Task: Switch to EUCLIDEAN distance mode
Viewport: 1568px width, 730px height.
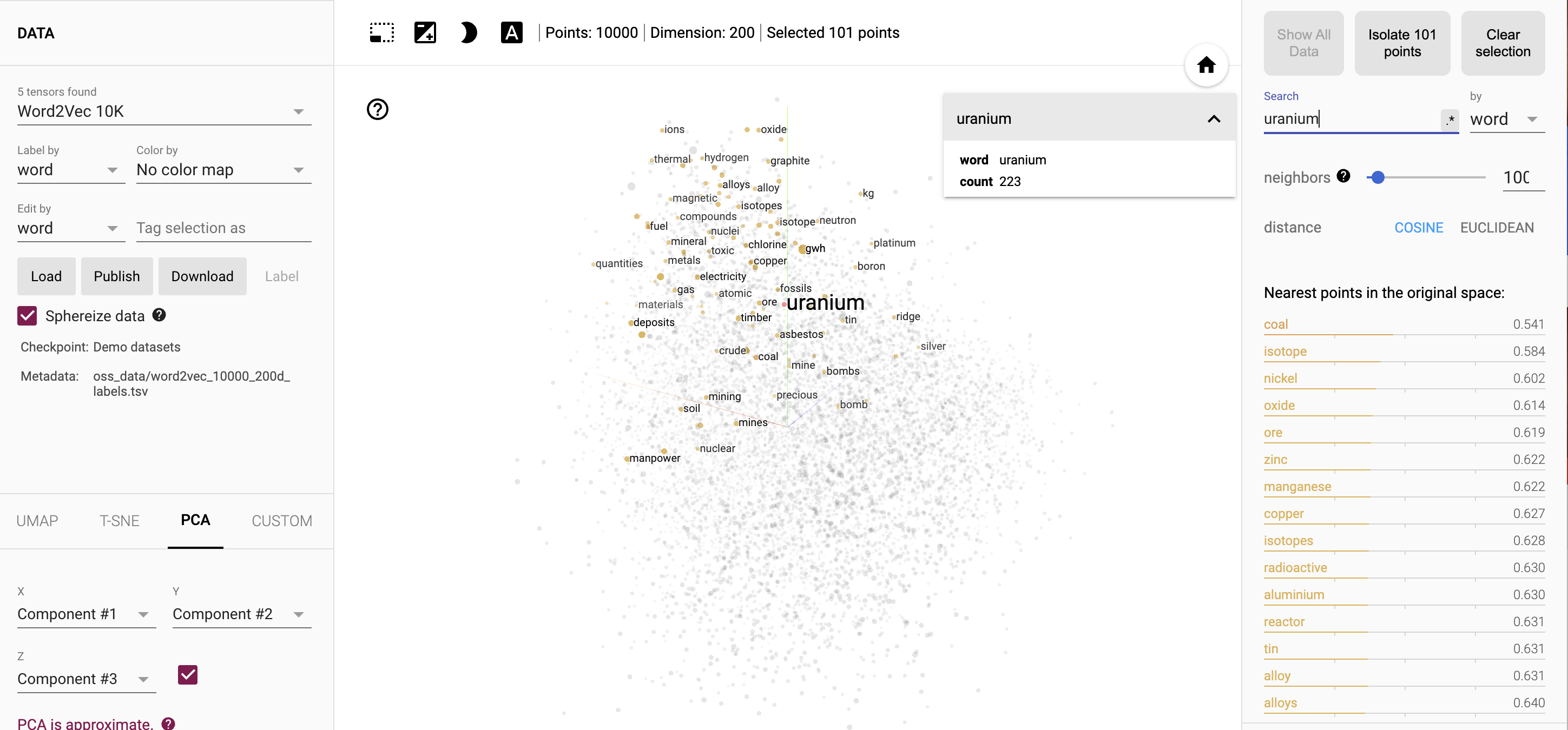Action: click(x=1497, y=227)
